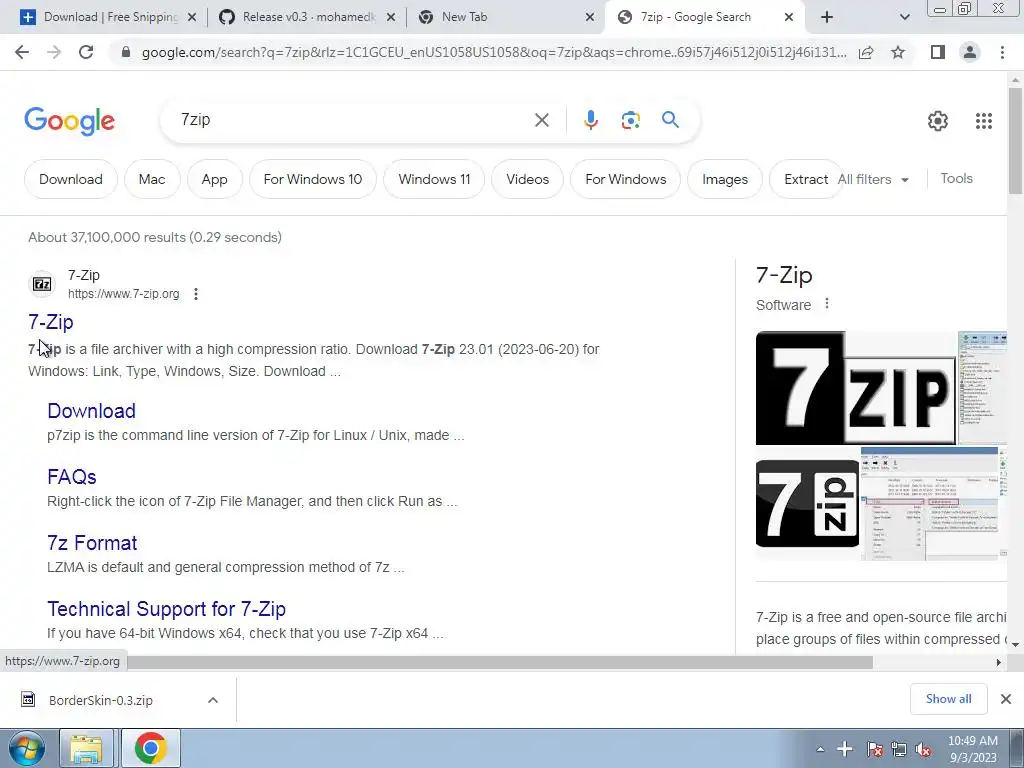
Task: View site info via address bar lock icon
Action: (127, 52)
